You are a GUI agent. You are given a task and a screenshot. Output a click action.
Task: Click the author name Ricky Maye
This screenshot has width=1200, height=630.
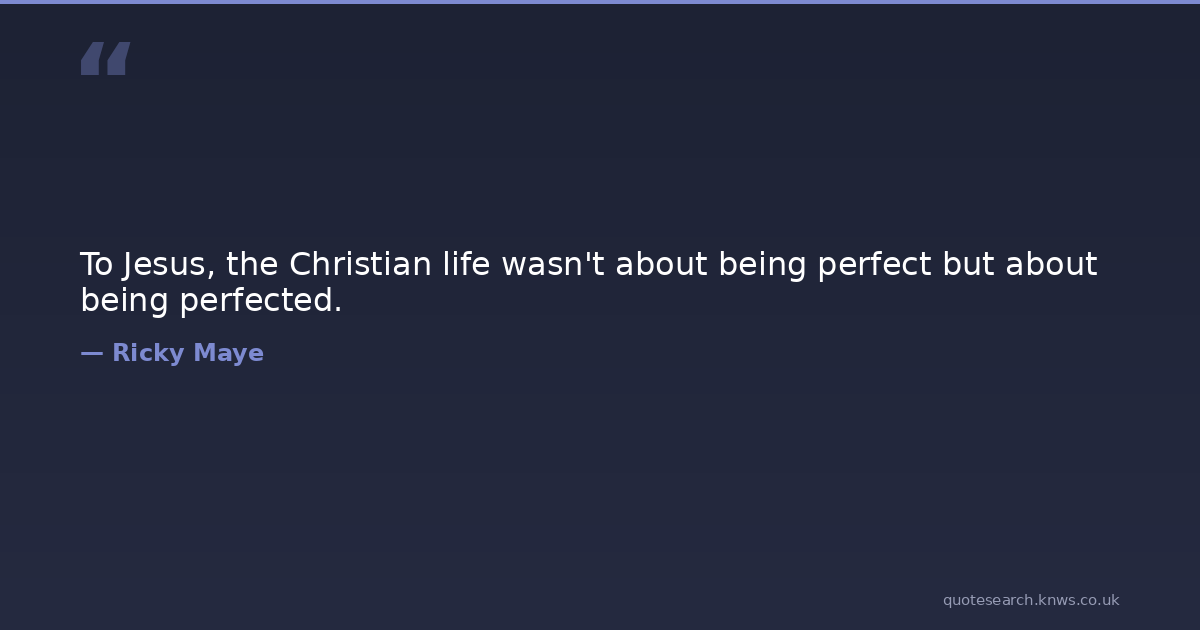[x=187, y=353]
